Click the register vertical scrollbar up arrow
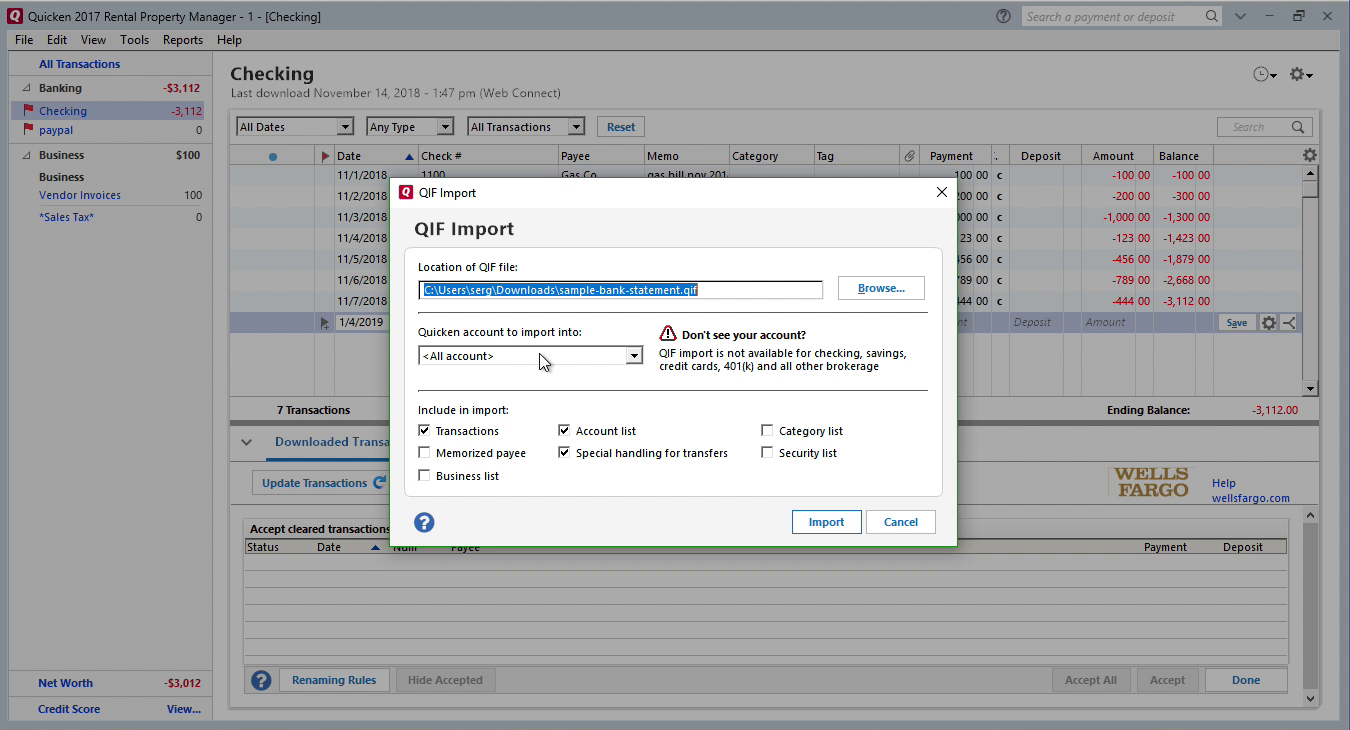The height and width of the screenshot is (730, 1350). 1310,173
